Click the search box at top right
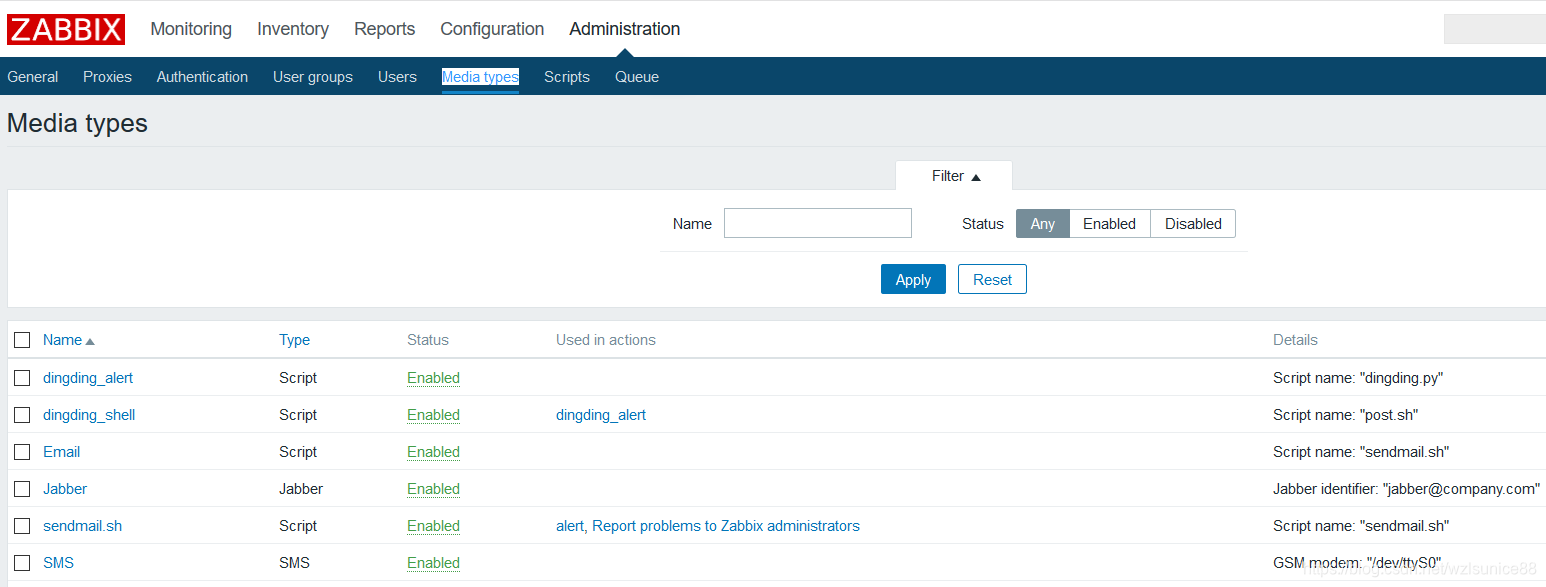1546x587 pixels. (x=1495, y=29)
